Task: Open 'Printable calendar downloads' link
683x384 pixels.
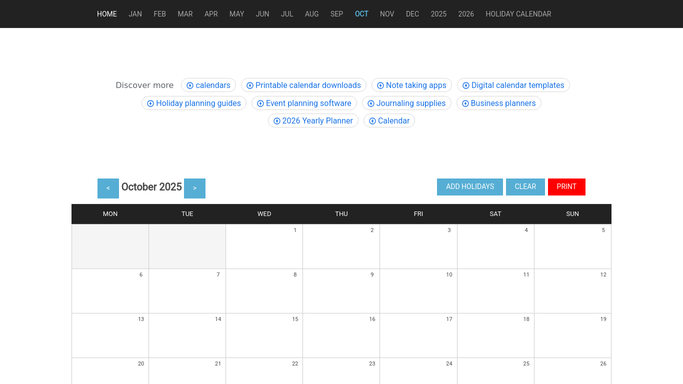Action: coord(308,85)
